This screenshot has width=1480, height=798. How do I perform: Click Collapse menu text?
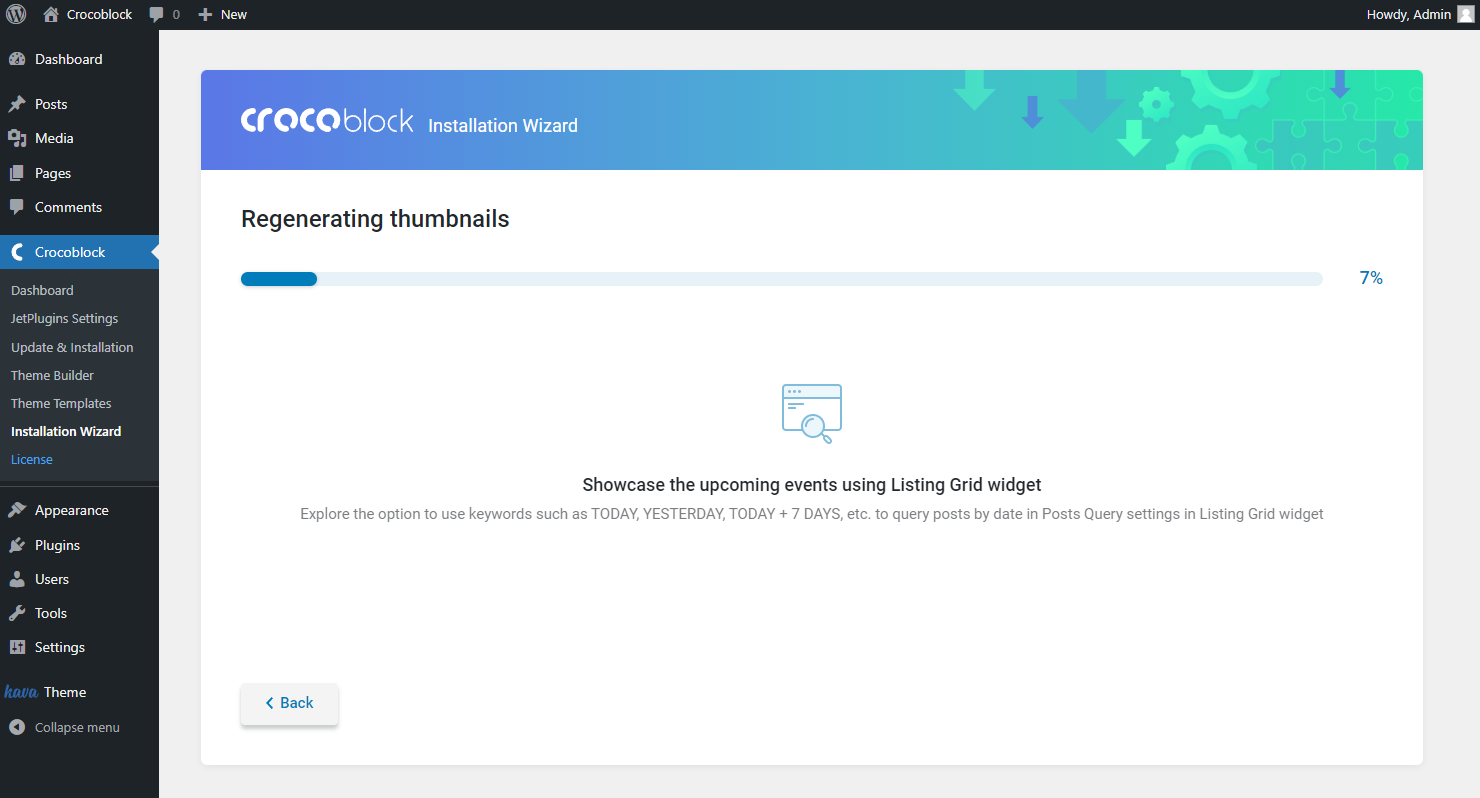[x=77, y=727]
